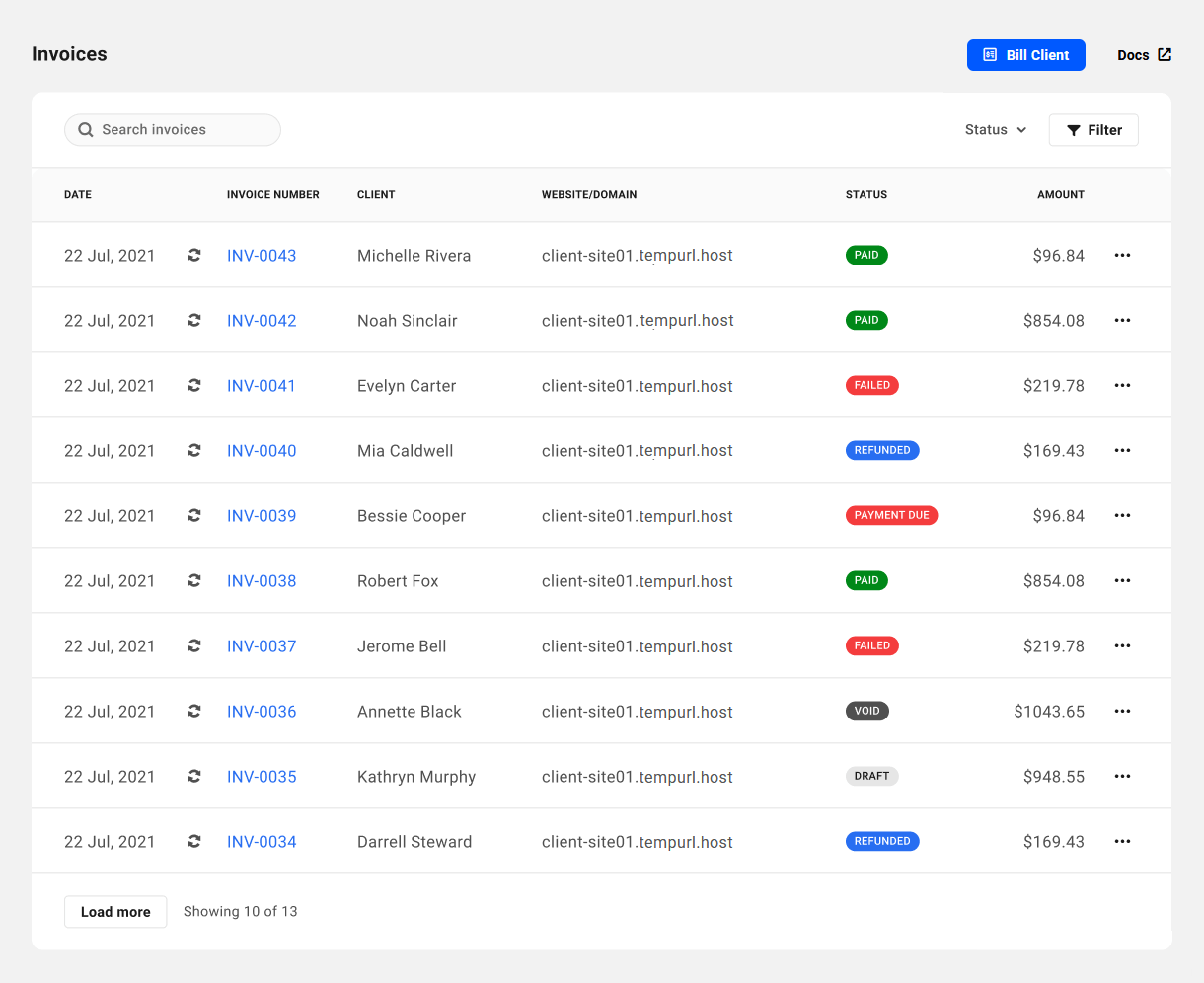The image size is (1204, 983).
Task: Open the actions menu for Darrell Steward
Action: [1122, 841]
